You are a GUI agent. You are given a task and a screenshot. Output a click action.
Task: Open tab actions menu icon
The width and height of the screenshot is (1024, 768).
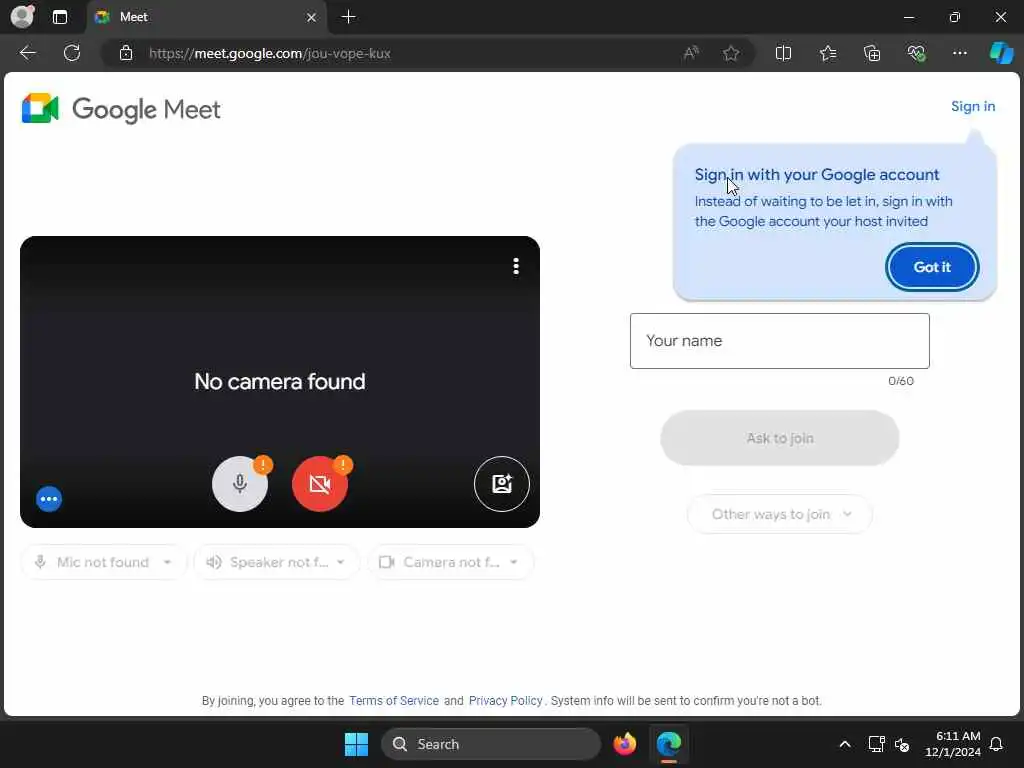pyautogui.click(x=60, y=17)
